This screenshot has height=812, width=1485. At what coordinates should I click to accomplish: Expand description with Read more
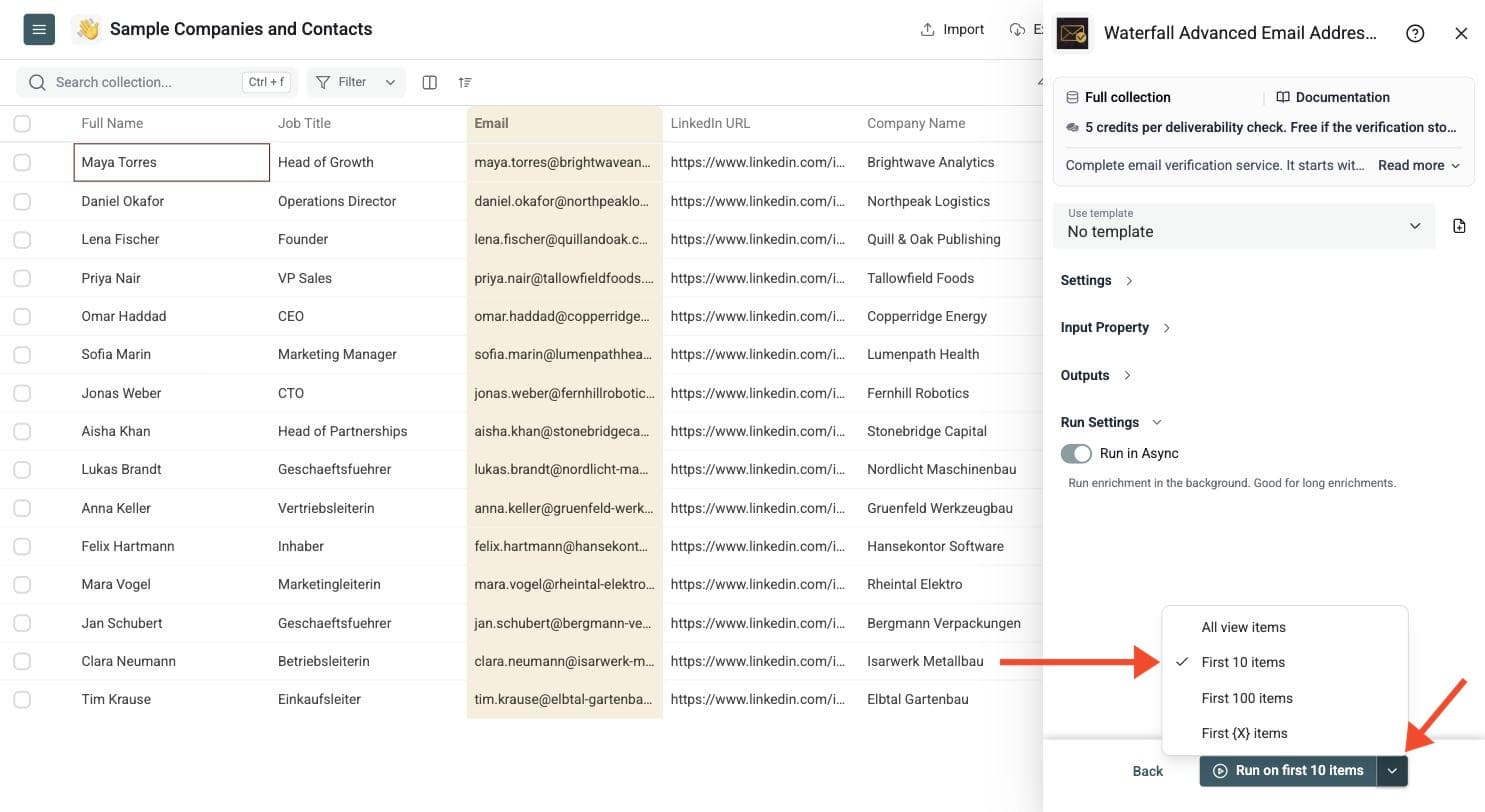[1419, 165]
